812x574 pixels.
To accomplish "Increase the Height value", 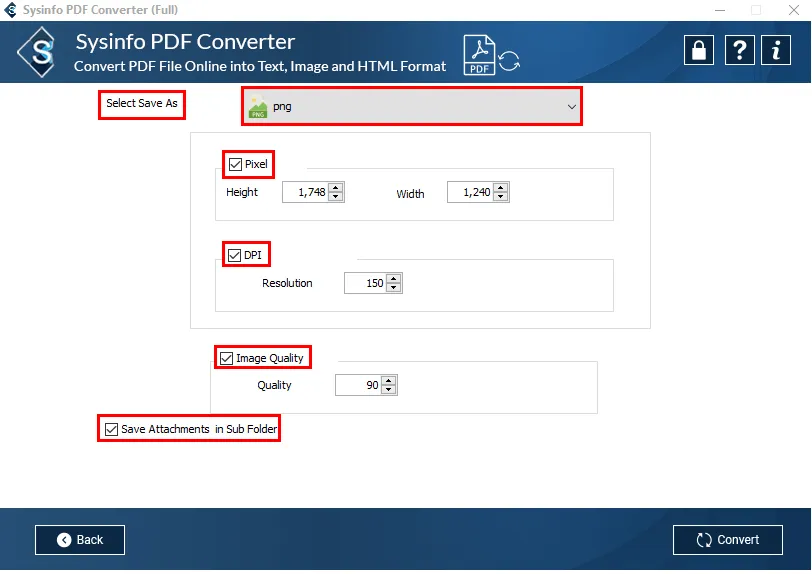I will (x=336, y=188).
